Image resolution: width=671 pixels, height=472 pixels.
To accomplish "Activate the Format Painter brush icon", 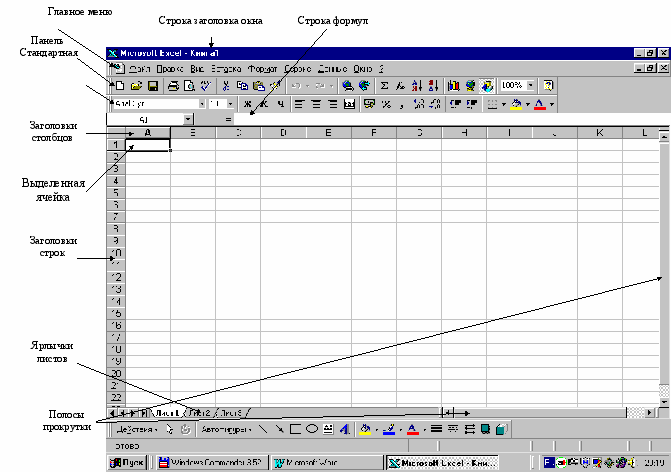I will click(275, 86).
